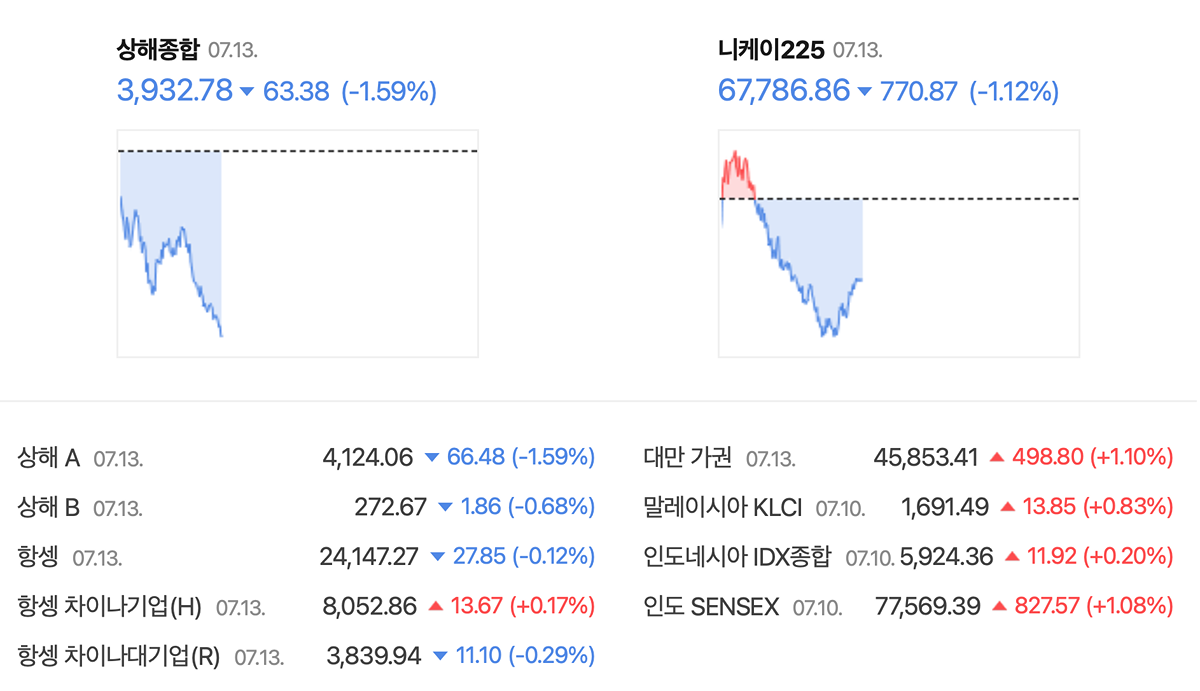Image resolution: width=1200 pixels, height=691 pixels.
Task: Open the 상해종합 index title
Action: [x=158, y=48]
